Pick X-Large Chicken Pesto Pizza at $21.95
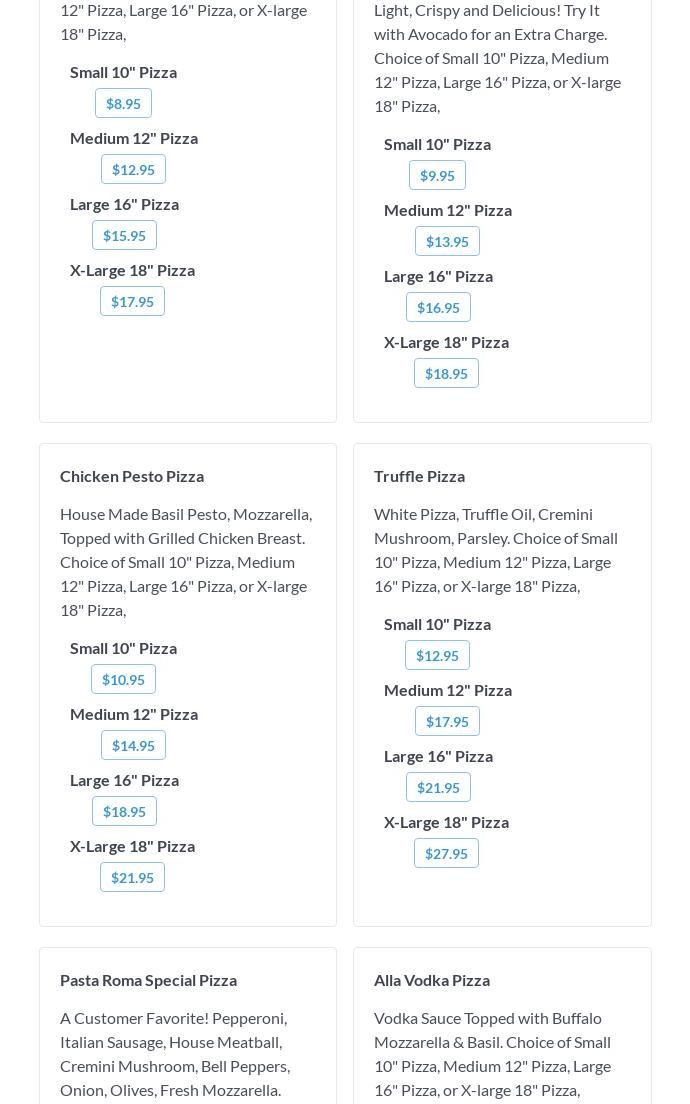 [132, 877]
